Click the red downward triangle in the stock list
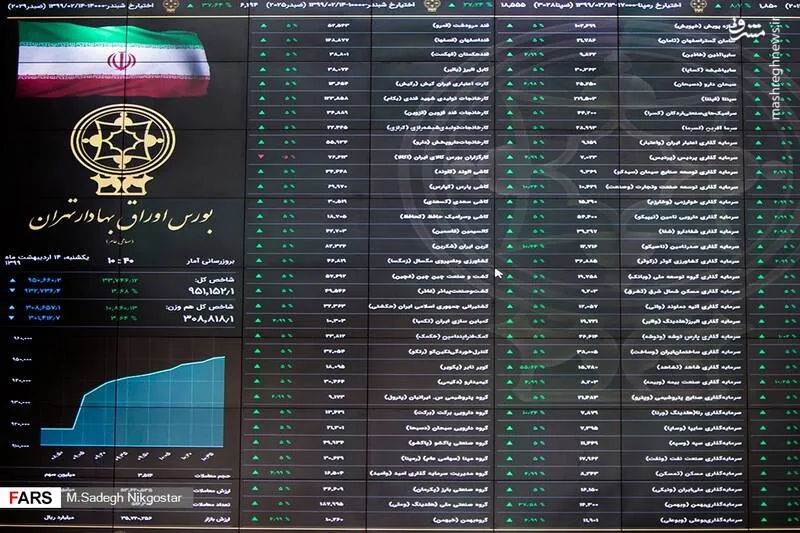 [262, 158]
